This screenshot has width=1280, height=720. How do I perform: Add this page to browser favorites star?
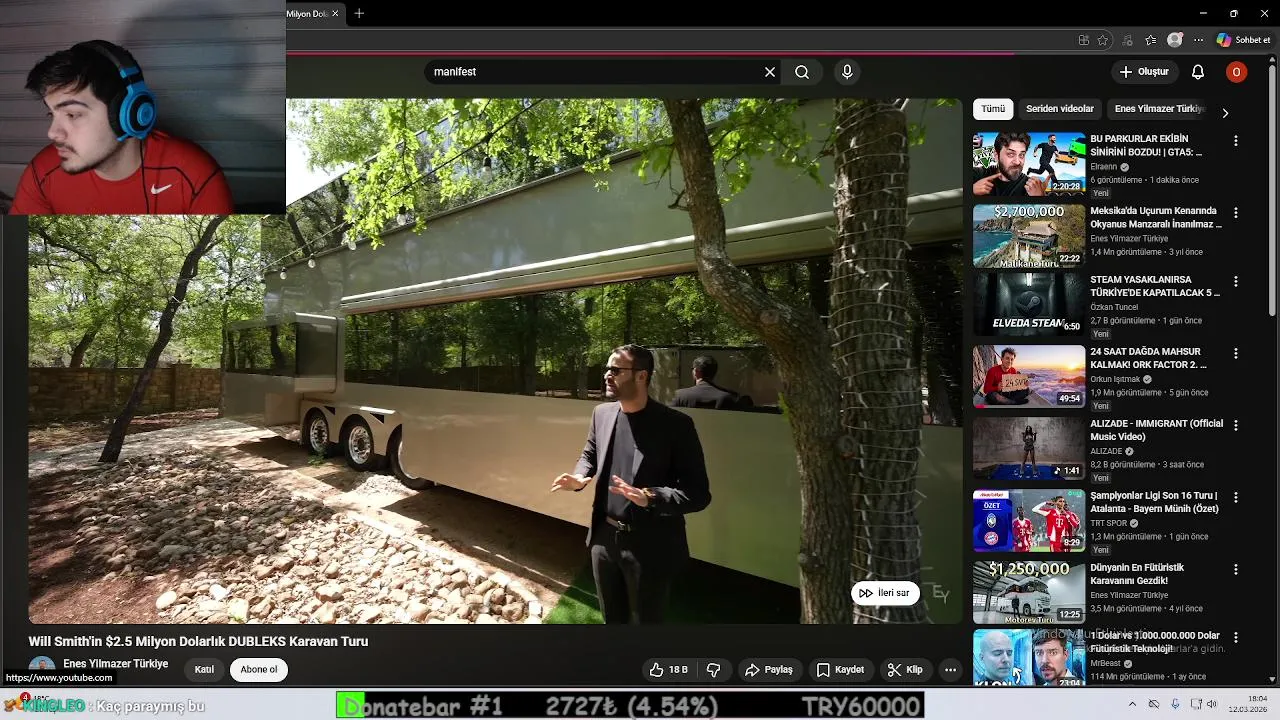coord(1103,40)
